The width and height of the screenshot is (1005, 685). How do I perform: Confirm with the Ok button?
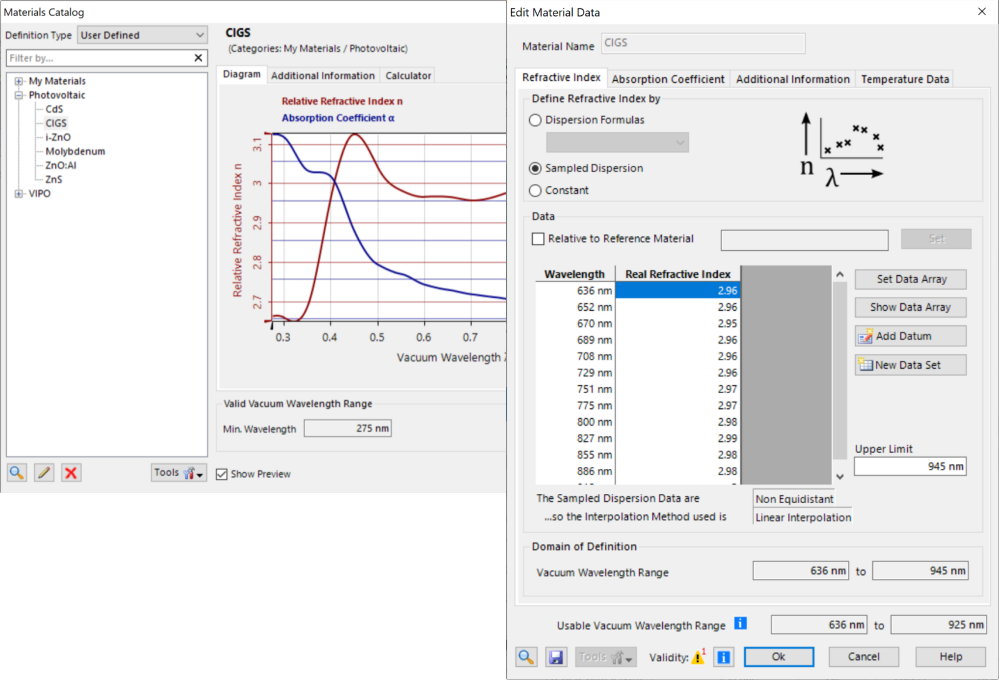779,657
